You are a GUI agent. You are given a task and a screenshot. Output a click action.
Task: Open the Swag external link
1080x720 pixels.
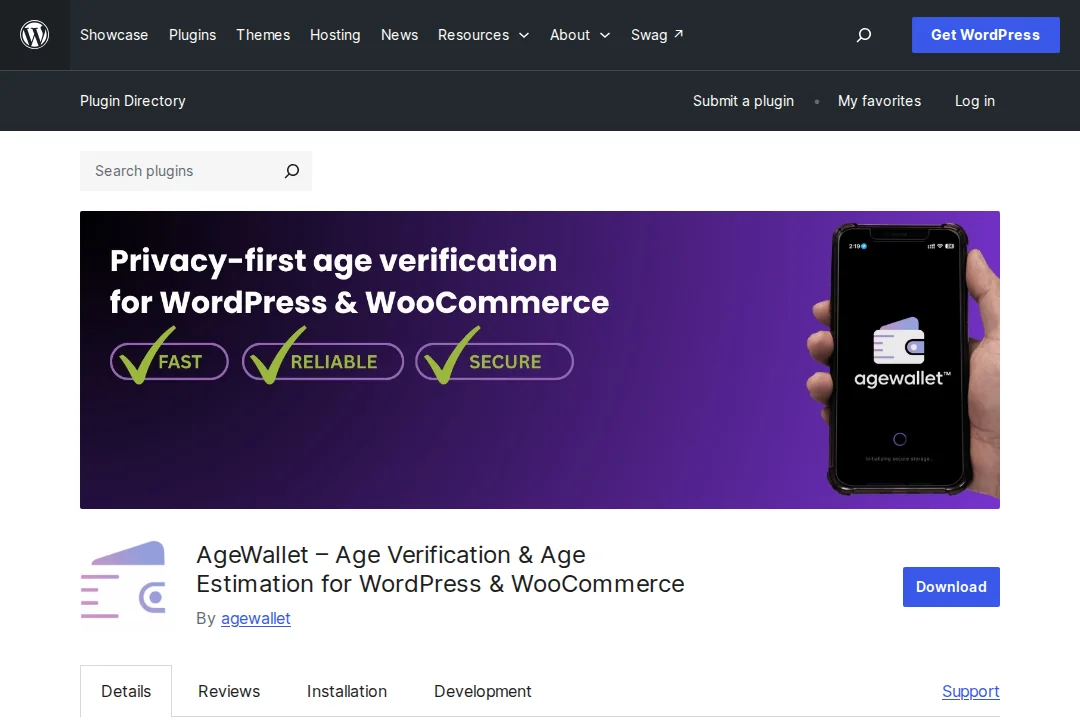tap(657, 34)
